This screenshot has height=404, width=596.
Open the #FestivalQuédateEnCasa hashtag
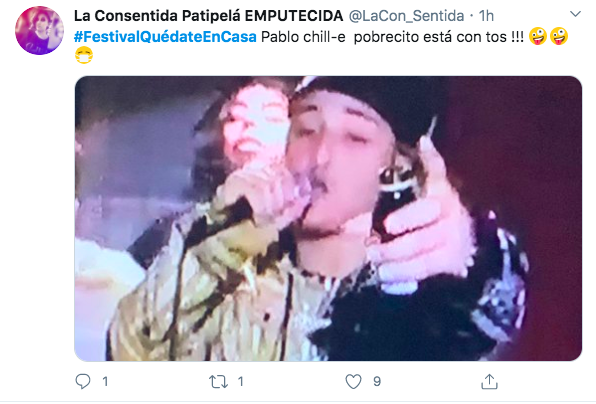165,37
